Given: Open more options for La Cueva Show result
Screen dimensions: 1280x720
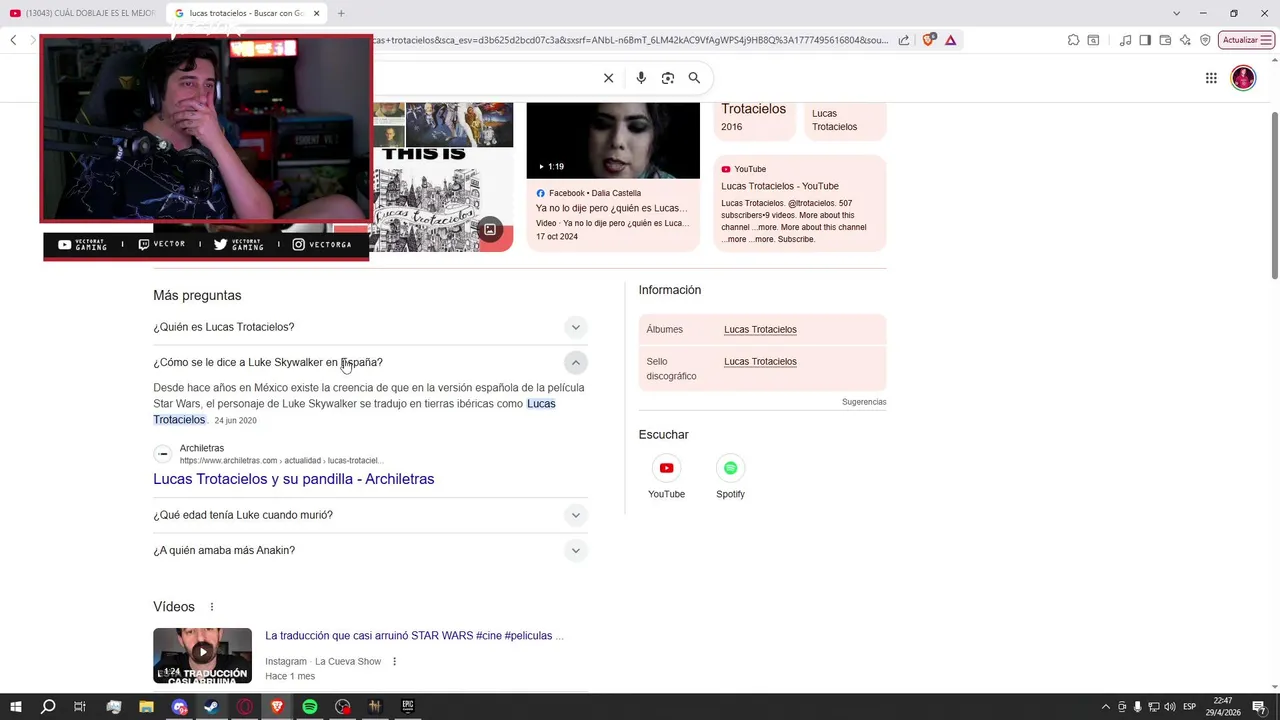Looking at the screenshot, I should pos(395,661).
